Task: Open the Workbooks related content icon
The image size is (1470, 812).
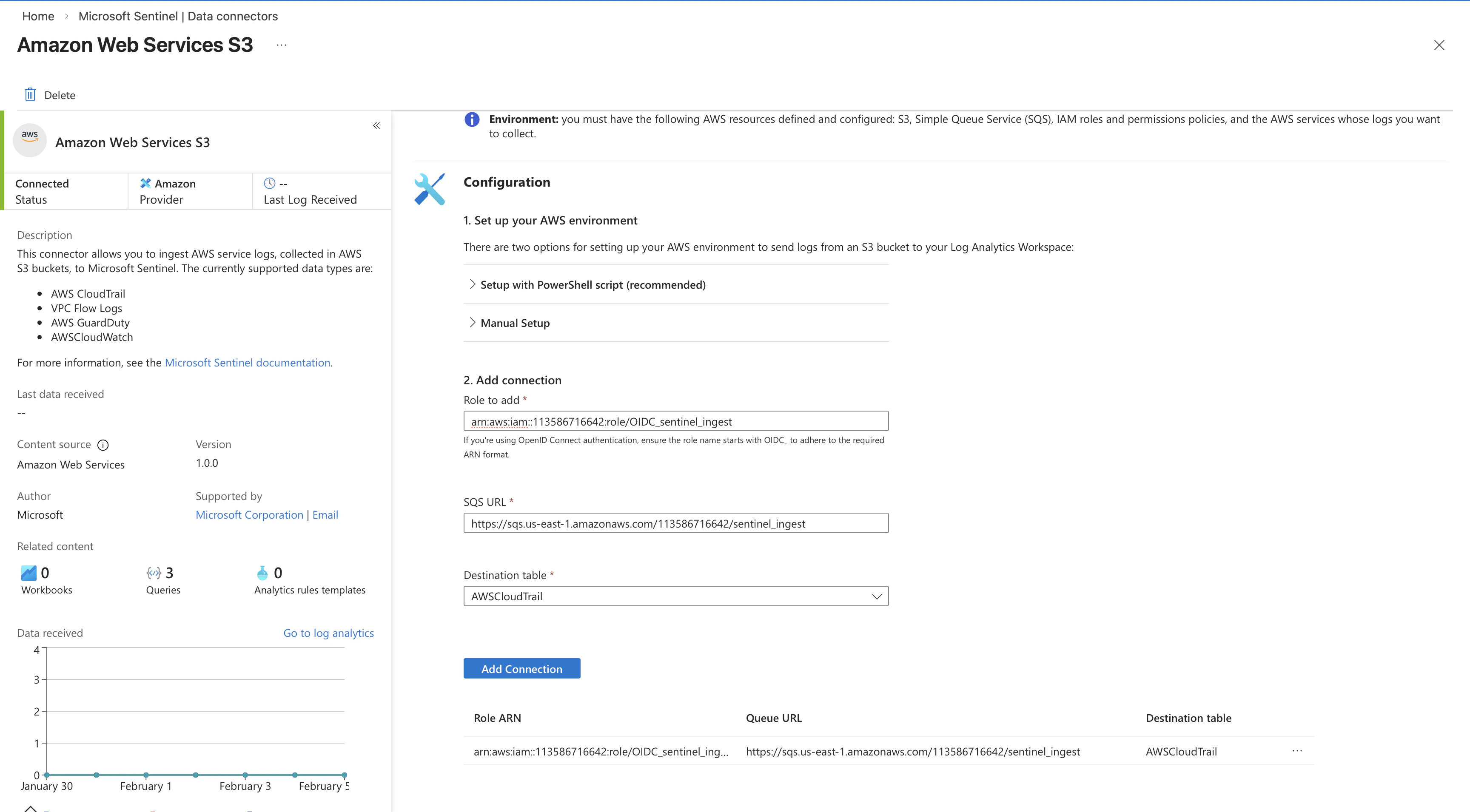Action: pos(28,573)
